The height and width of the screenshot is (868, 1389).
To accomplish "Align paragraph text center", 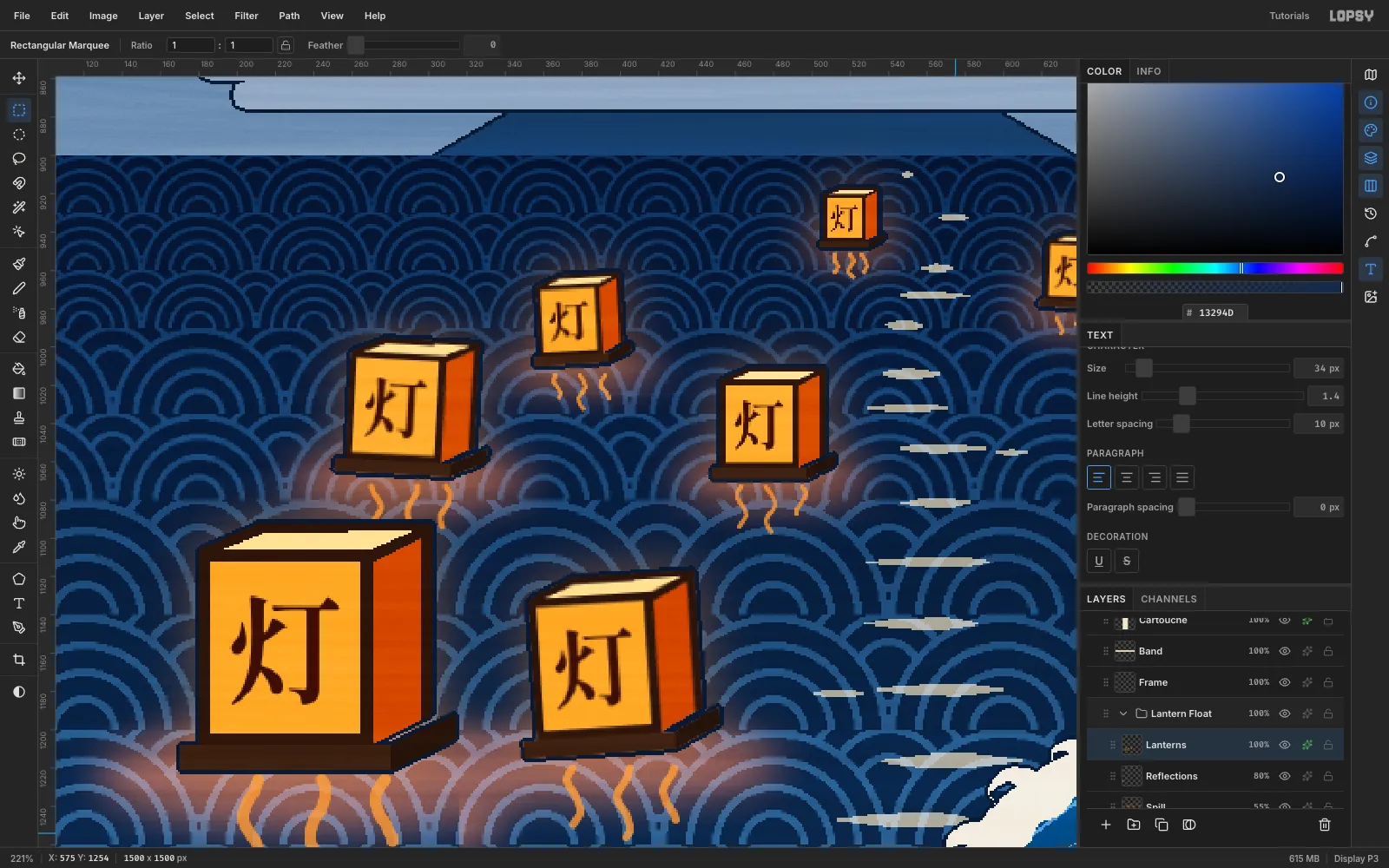I will coord(1127,477).
